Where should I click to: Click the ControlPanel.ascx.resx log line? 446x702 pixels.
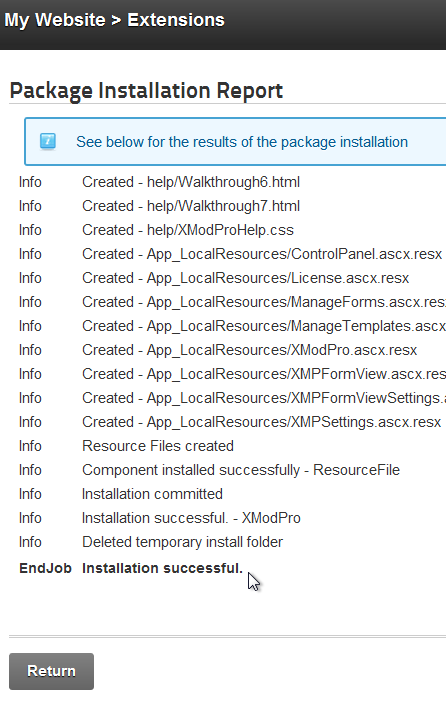(262, 254)
